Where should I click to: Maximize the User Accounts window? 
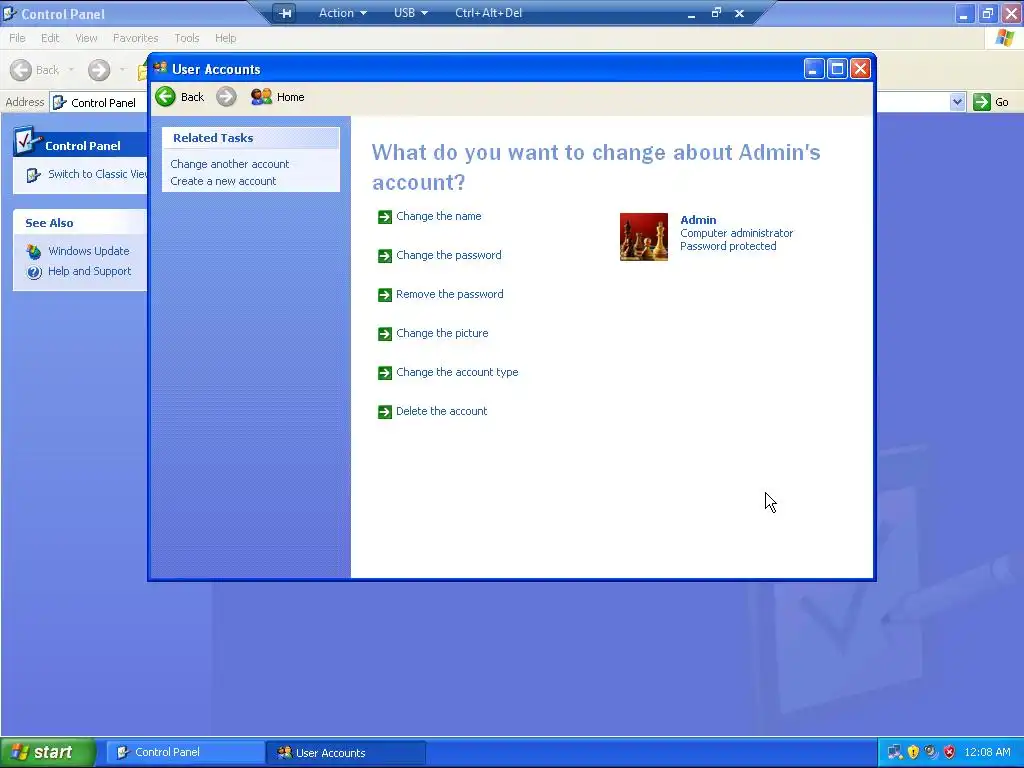pyautogui.click(x=837, y=69)
